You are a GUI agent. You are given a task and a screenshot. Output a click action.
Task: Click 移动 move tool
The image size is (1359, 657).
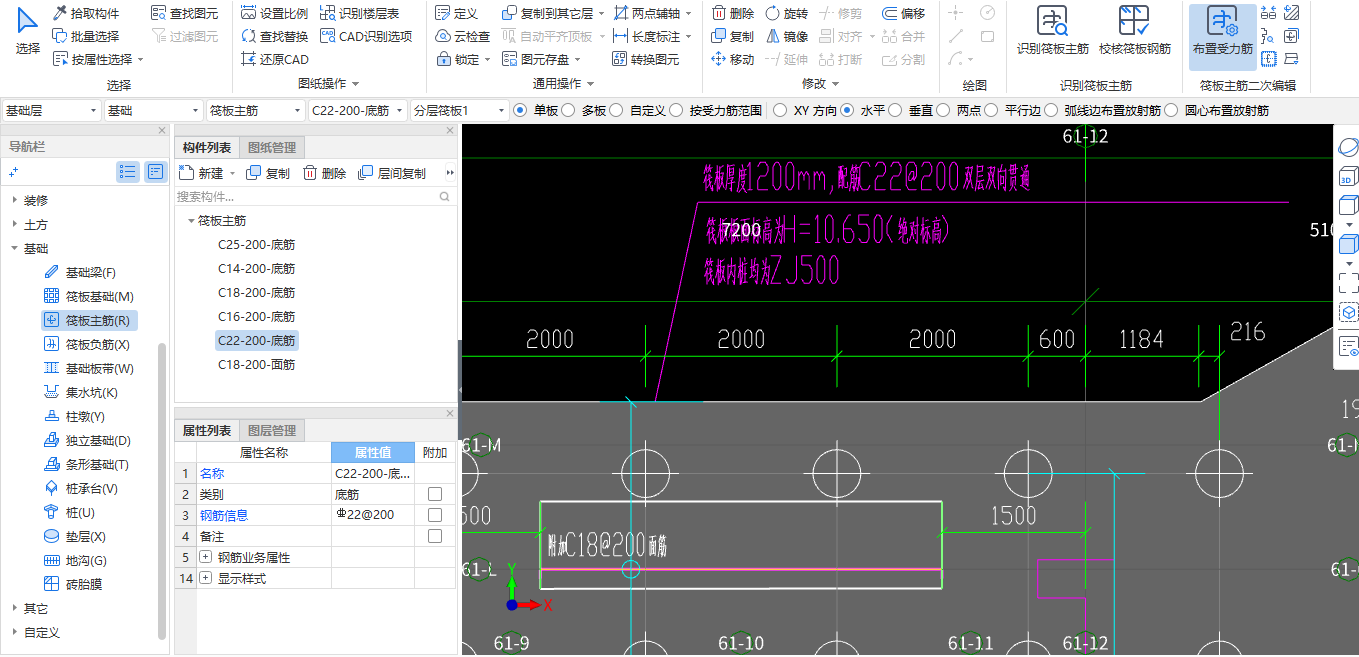click(733, 59)
